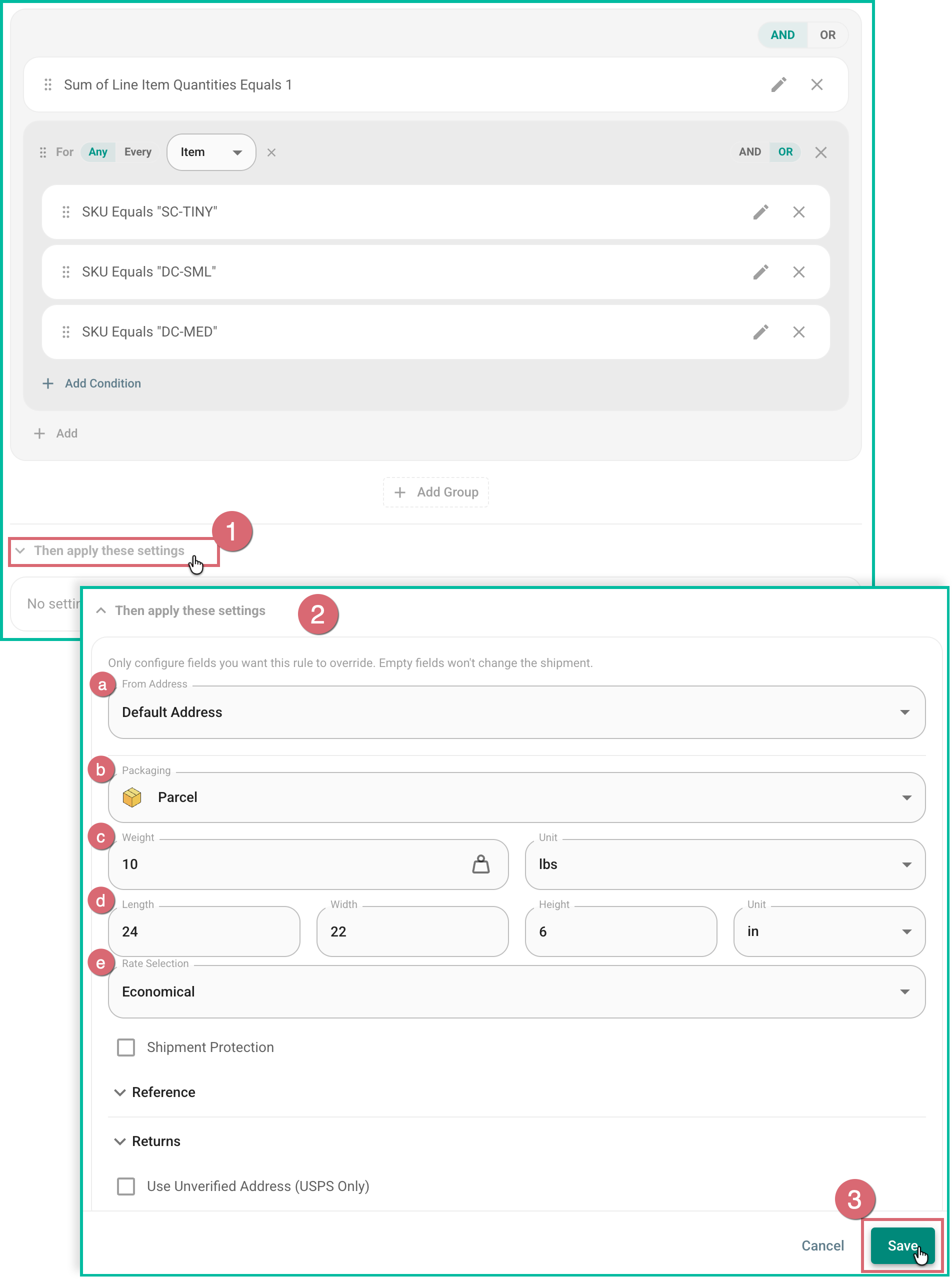The image size is (952, 1279).
Task: Open the Packaging dropdown showing Parcel
Action: pyautogui.click(x=516, y=797)
